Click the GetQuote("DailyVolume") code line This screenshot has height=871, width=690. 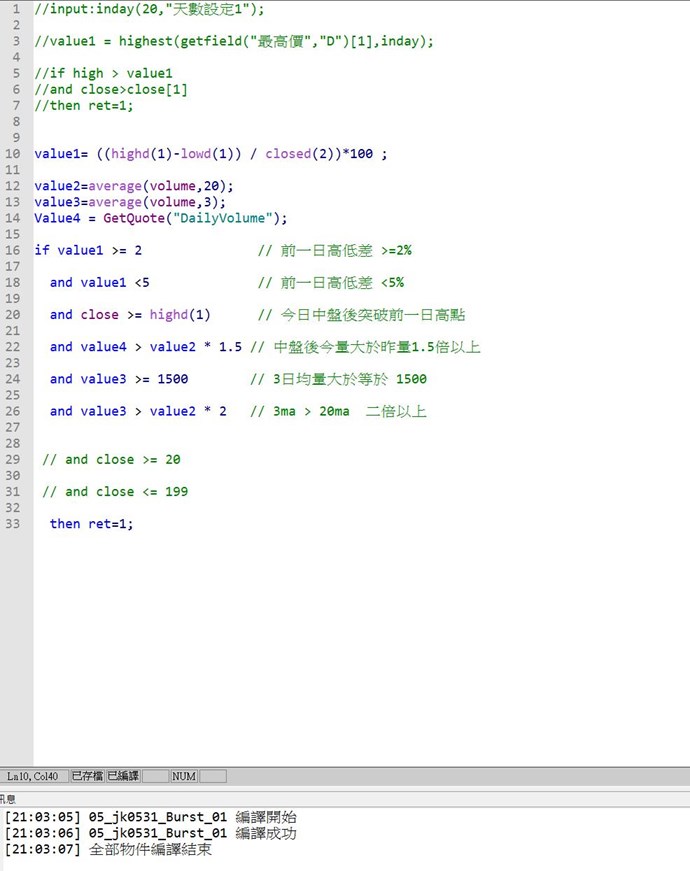click(x=160, y=218)
